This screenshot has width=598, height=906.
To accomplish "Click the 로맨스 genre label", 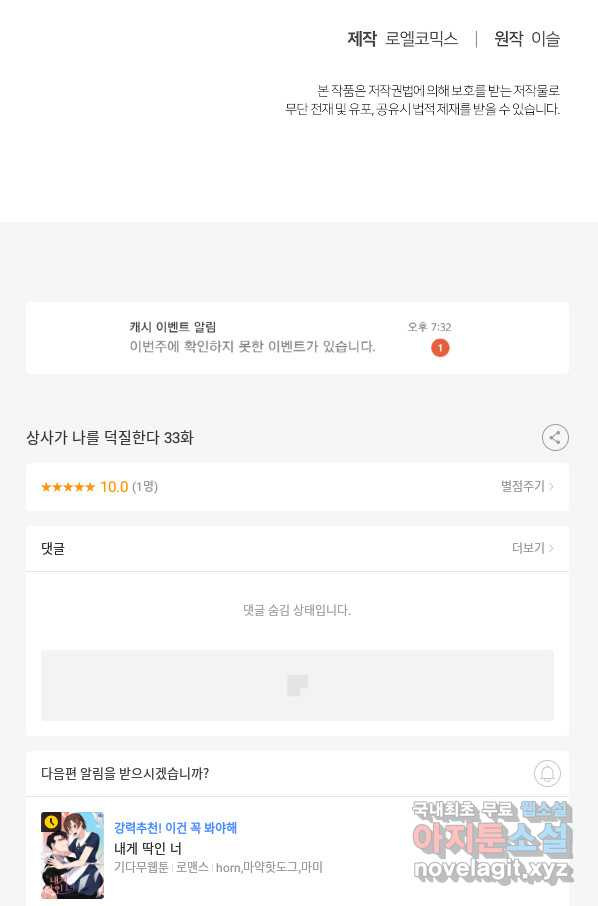I will [x=192, y=867].
